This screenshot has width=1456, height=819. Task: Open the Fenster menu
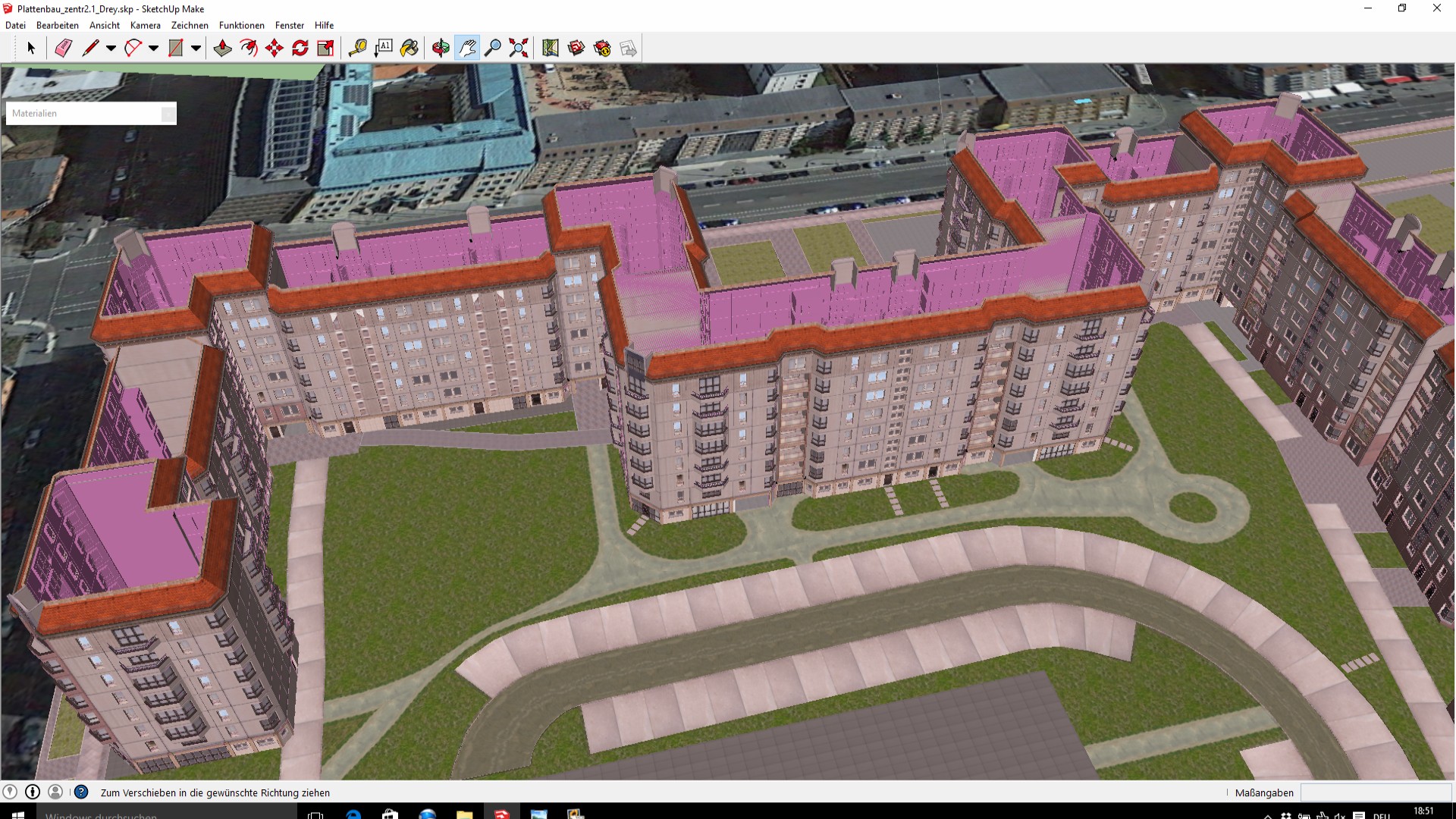point(289,25)
